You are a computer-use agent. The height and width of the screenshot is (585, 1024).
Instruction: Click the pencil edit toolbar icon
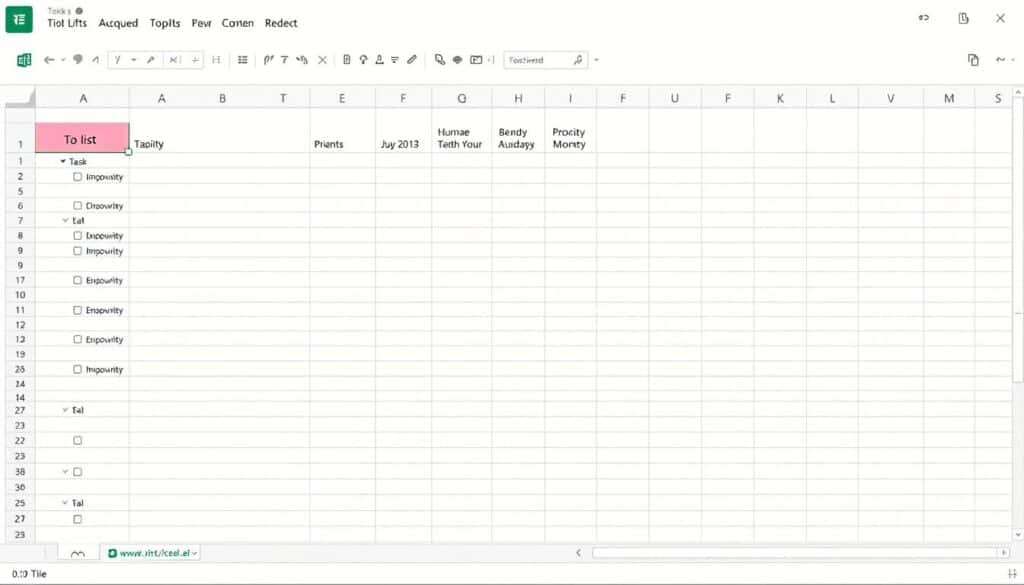coord(412,60)
